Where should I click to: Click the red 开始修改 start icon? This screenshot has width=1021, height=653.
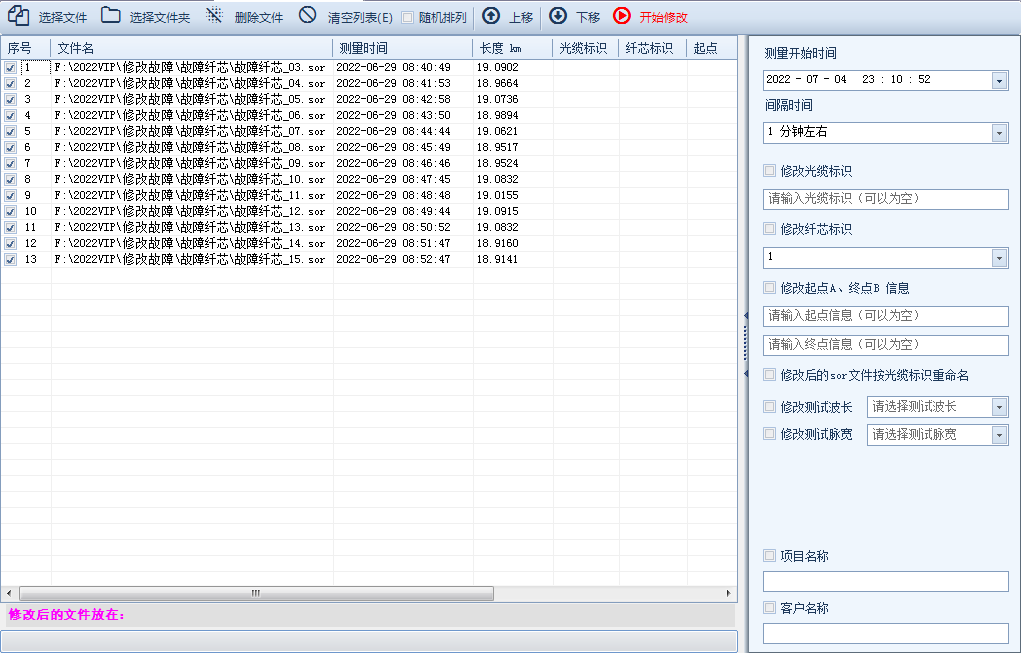(x=622, y=16)
